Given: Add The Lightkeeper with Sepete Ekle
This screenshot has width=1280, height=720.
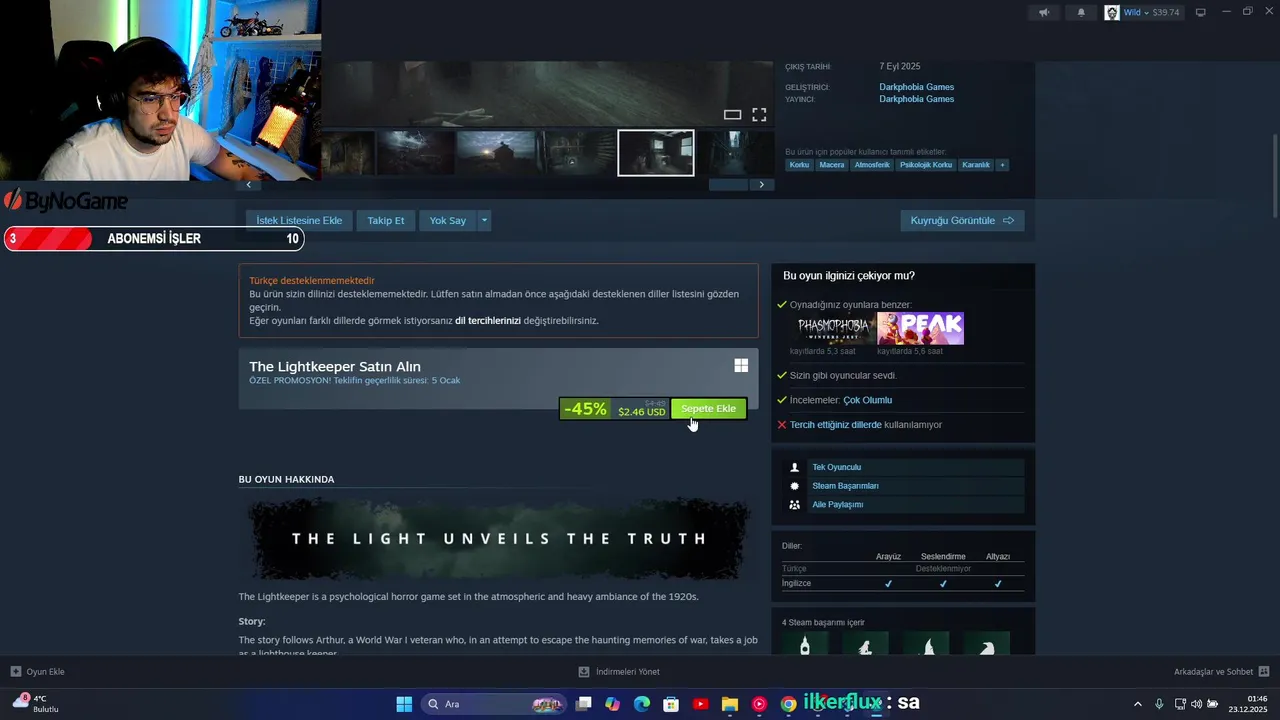Looking at the screenshot, I should (708, 409).
